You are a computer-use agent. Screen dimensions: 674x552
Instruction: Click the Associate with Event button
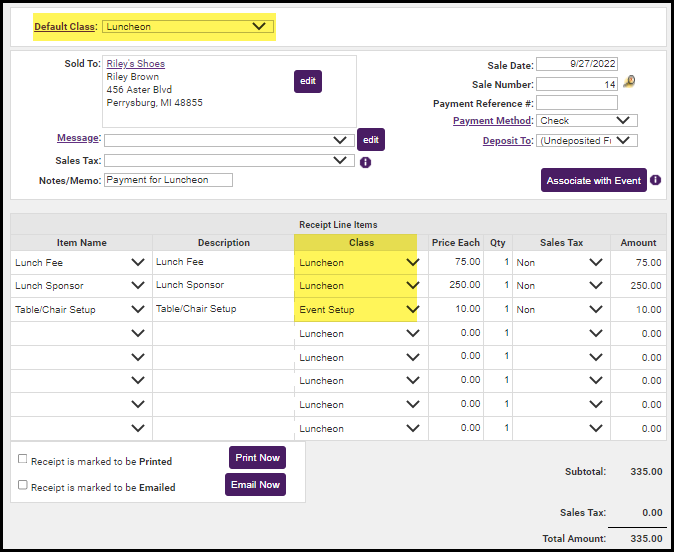[x=593, y=181]
